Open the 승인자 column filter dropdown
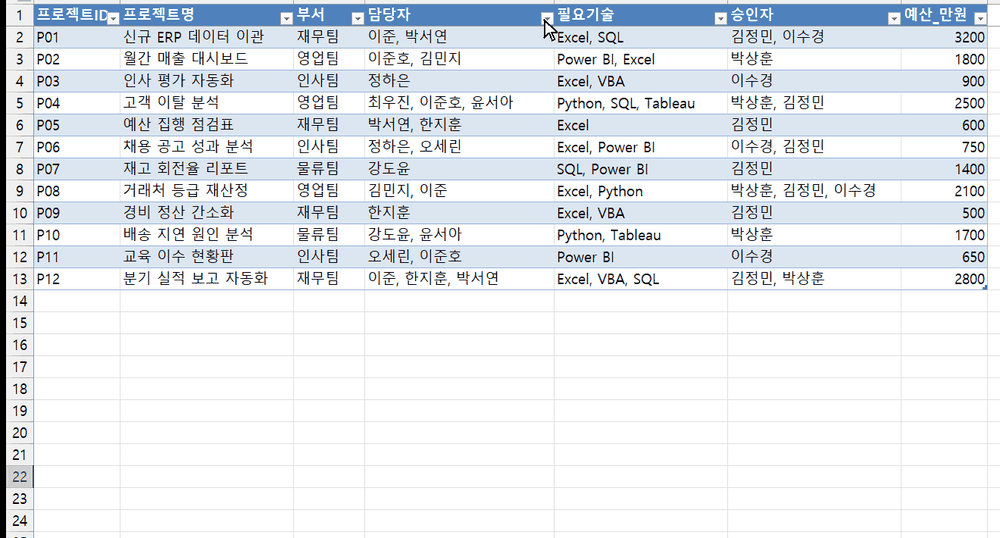This screenshot has height=538, width=1000. tap(894, 18)
